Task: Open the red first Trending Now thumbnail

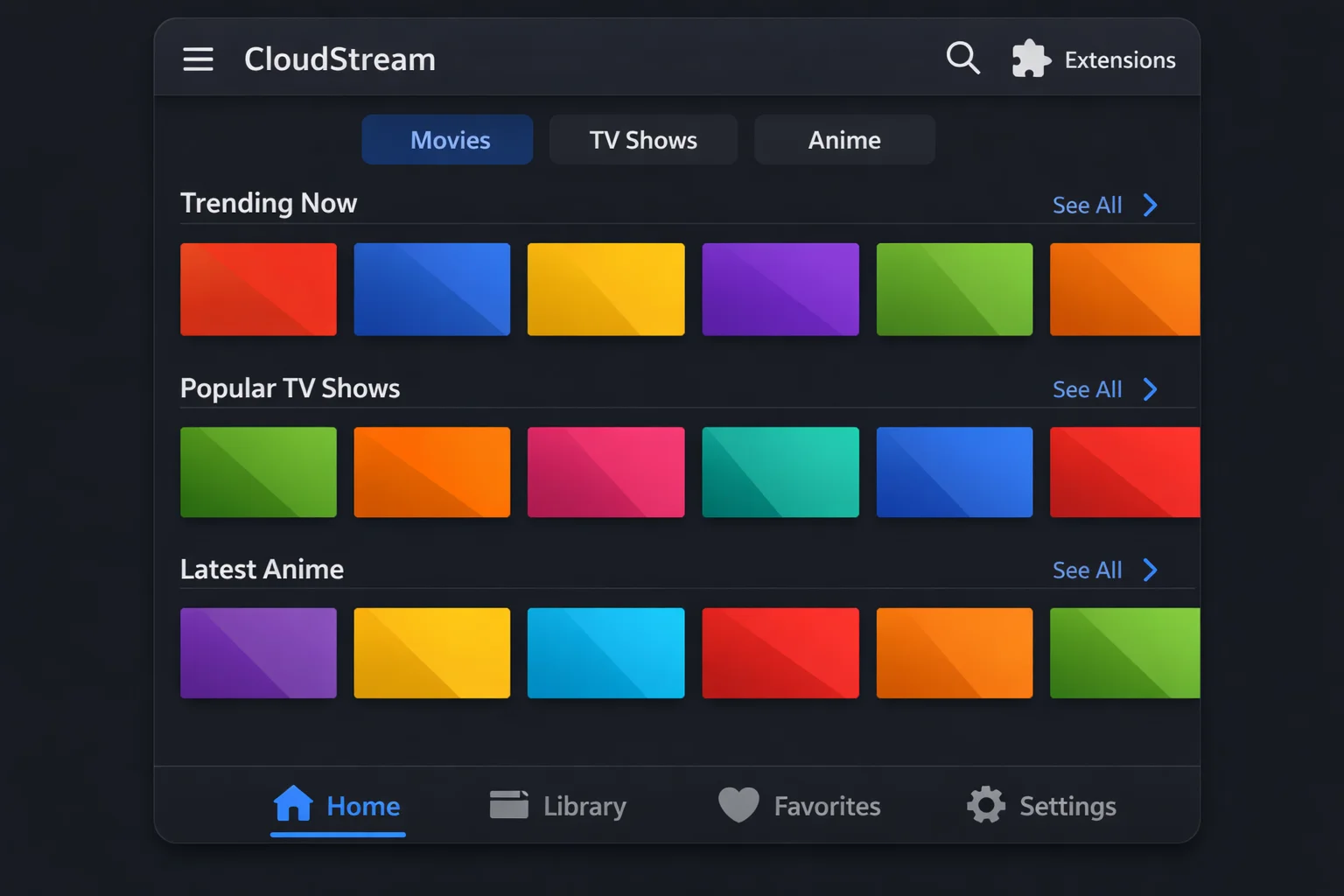Action: [x=258, y=290]
